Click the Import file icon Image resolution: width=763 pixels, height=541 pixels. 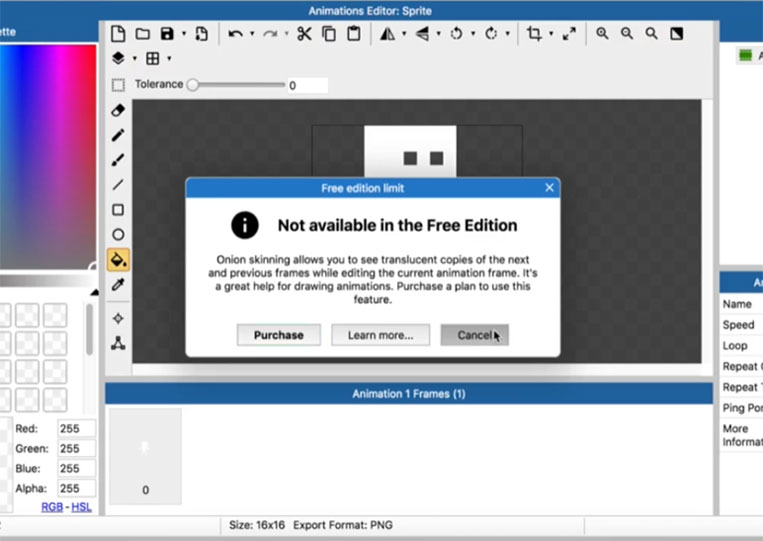201,34
